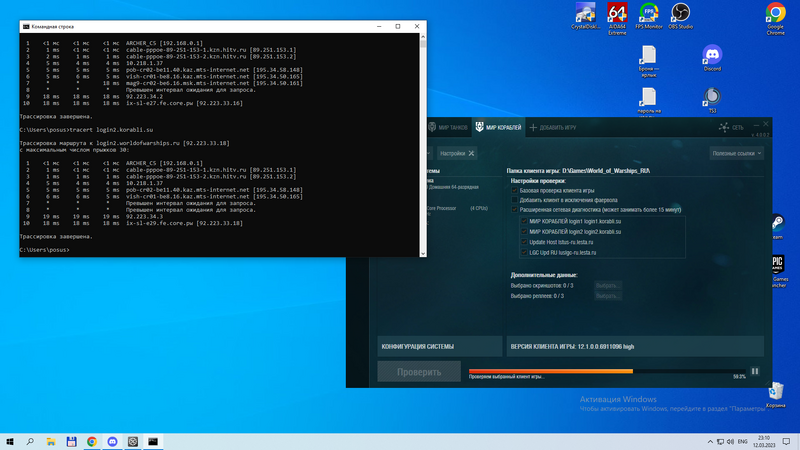Click 'tracert login2.korabli.su' command text
Viewport: 800px width, 450px height.
coord(111,130)
